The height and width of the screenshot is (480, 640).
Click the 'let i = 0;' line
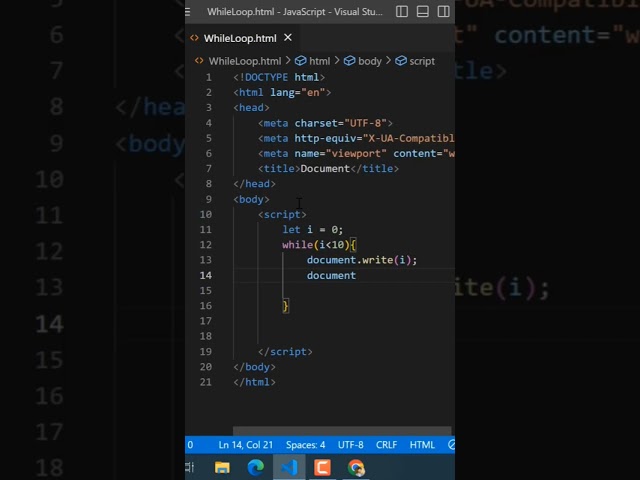point(313,229)
